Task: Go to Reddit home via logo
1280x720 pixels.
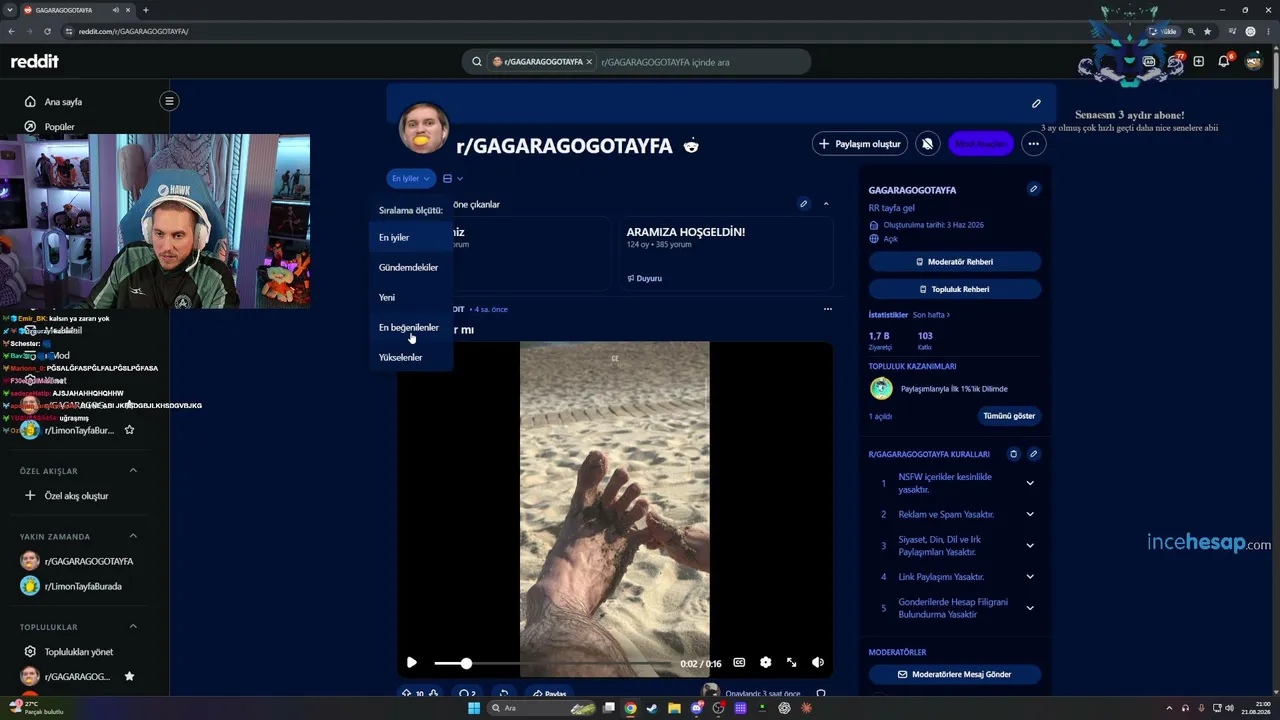Action: pyautogui.click(x=35, y=62)
